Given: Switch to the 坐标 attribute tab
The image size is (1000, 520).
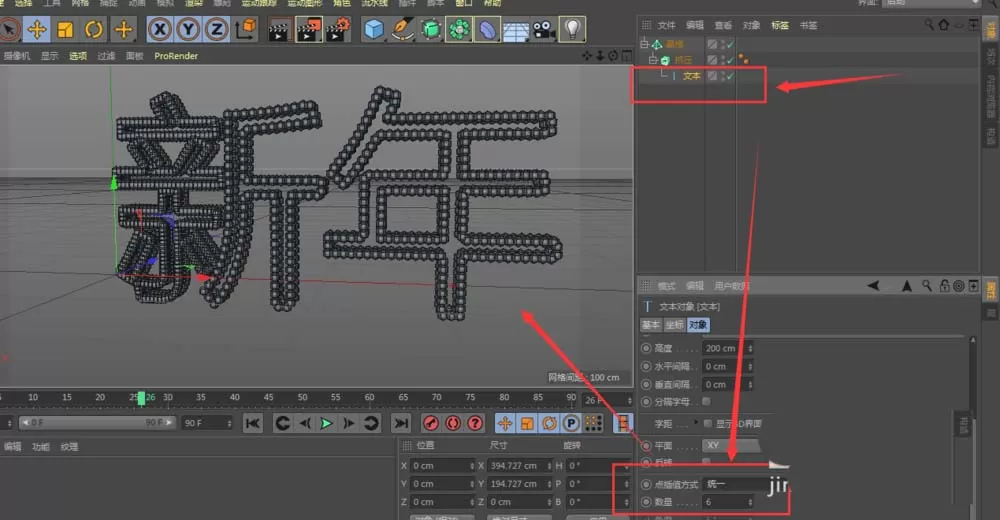Looking at the screenshot, I should point(674,325).
